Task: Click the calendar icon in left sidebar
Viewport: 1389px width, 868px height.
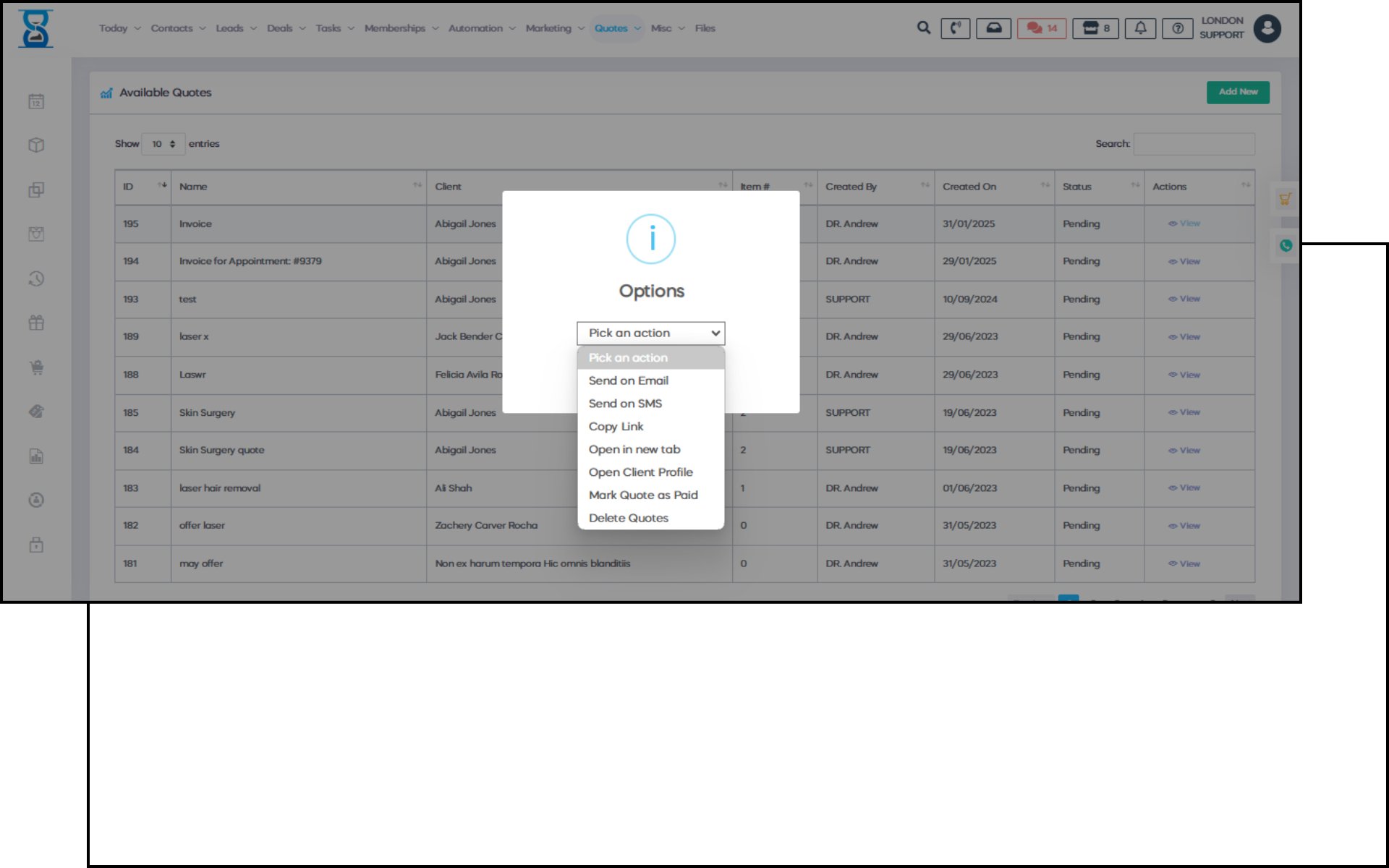Action: click(36, 101)
